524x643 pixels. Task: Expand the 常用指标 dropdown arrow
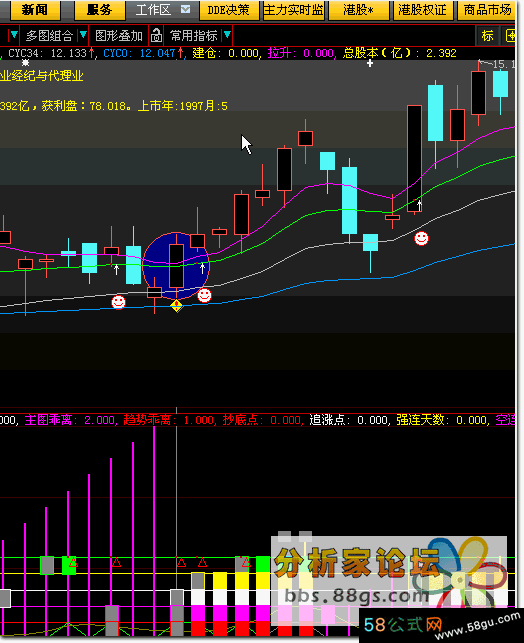pyautogui.click(x=227, y=35)
